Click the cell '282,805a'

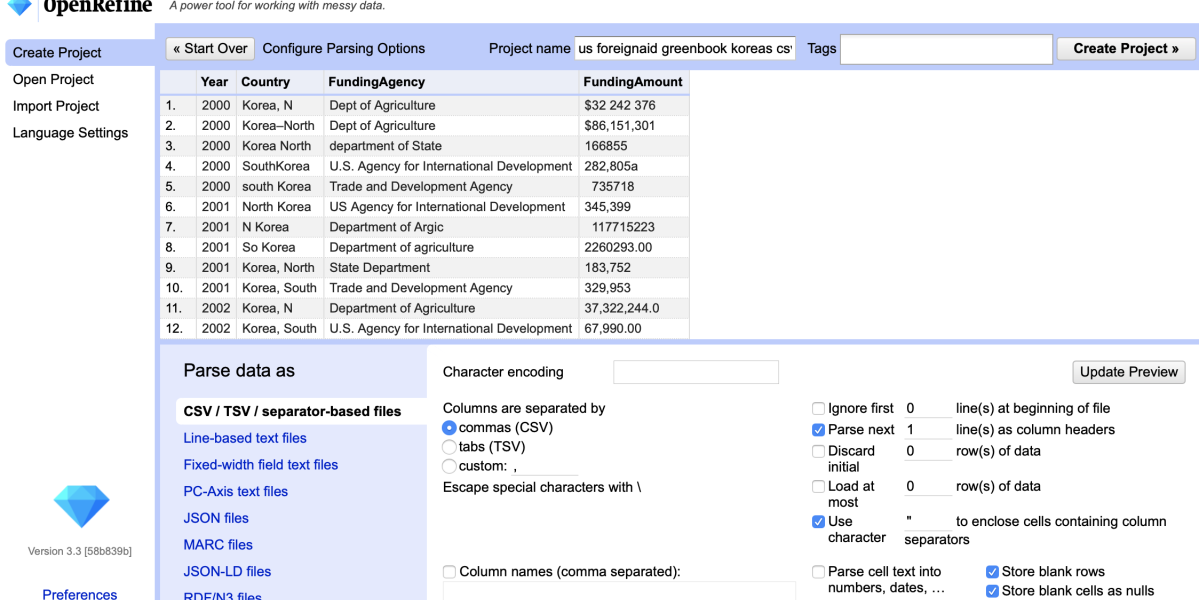coord(633,166)
